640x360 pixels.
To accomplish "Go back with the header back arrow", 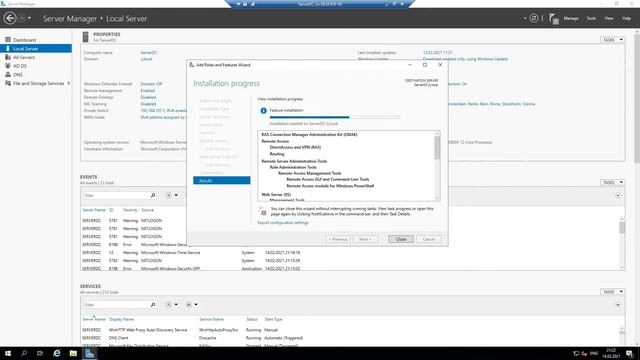I will [10, 18].
